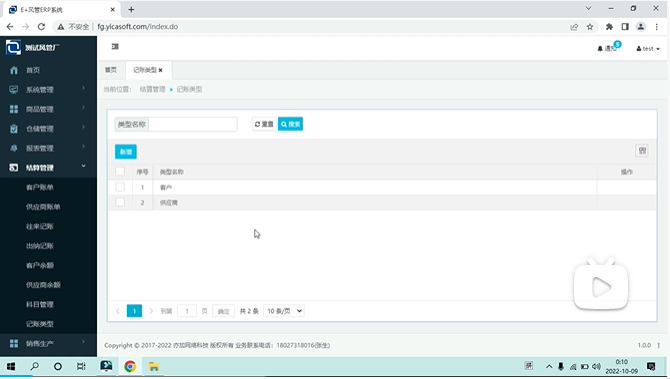This screenshot has width=670, height=379.
Task: Go back using the browser back arrow
Action: (x=10, y=26)
